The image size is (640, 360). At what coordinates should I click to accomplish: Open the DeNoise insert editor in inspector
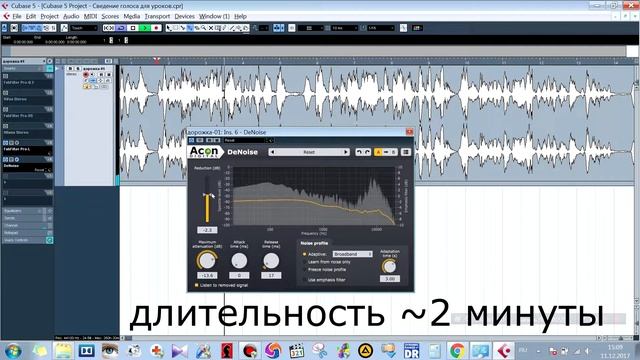17,160
